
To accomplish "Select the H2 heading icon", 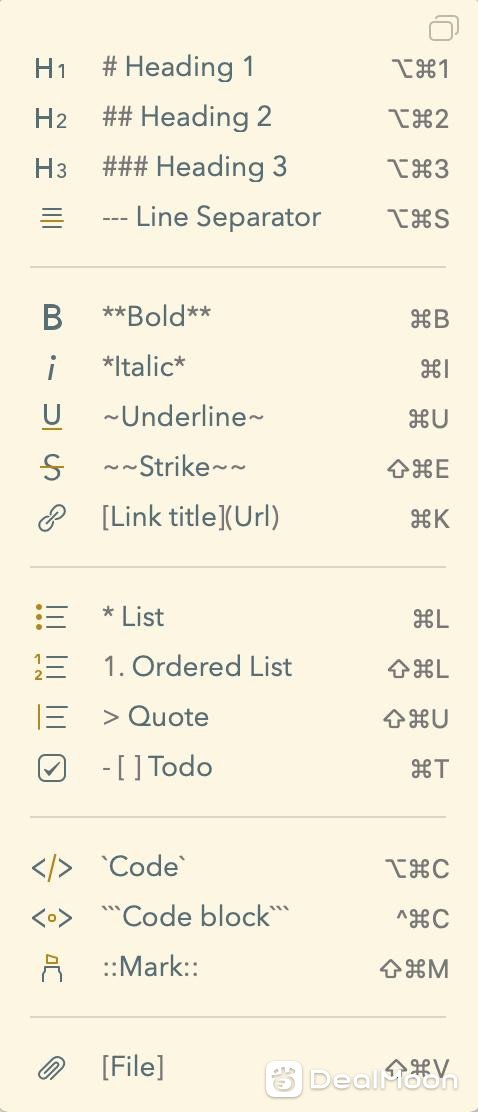I will coord(50,118).
